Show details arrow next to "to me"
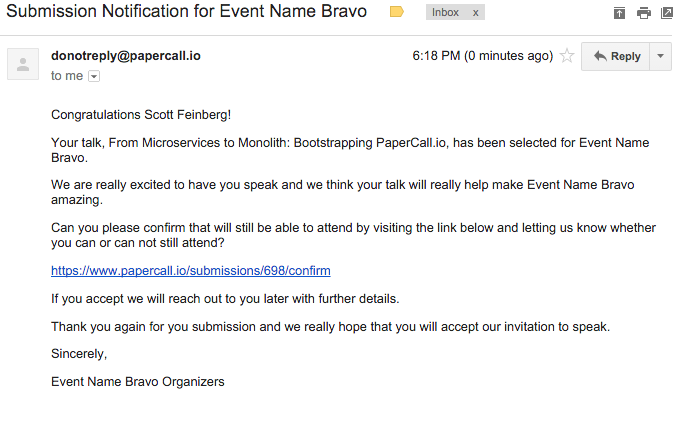Screen dimensions: 688x425 click(95, 76)
